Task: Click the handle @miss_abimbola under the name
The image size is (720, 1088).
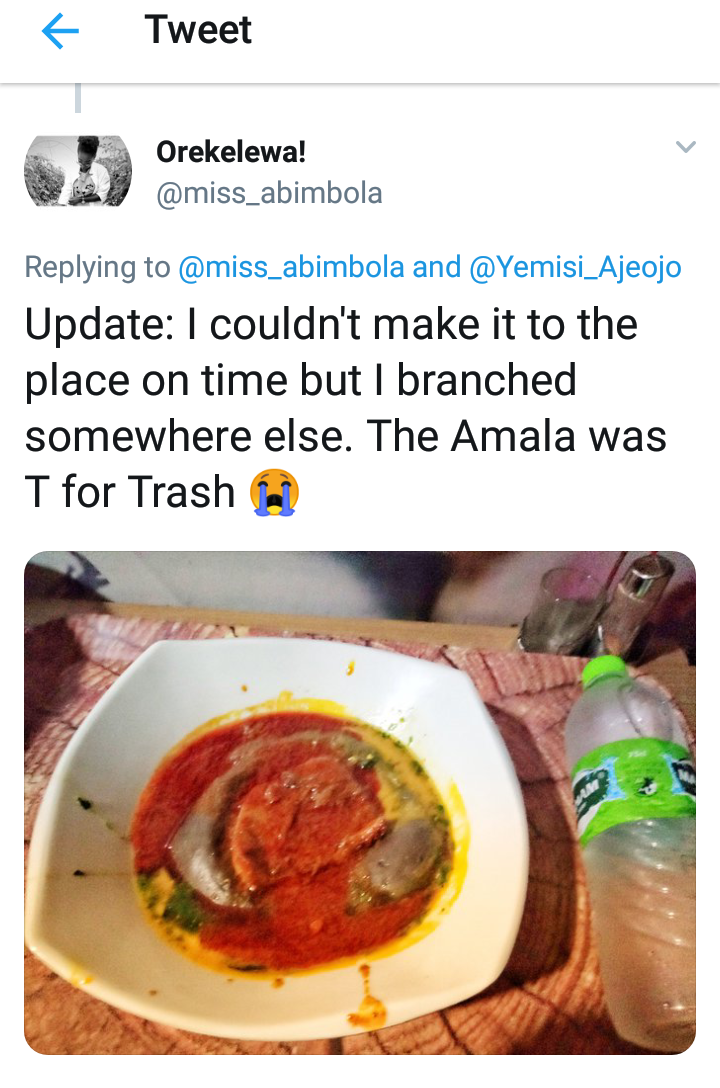Action: click(268, 192)
